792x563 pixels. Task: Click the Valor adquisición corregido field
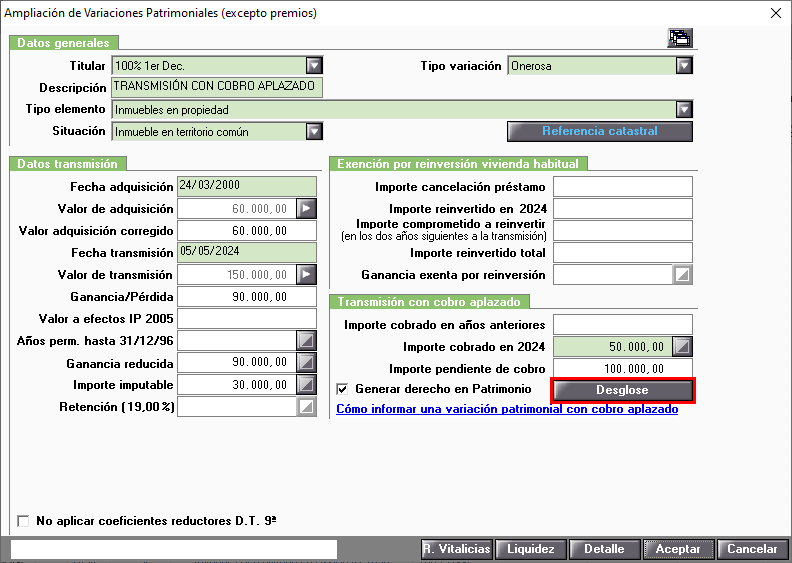click(x=247, y=231)
